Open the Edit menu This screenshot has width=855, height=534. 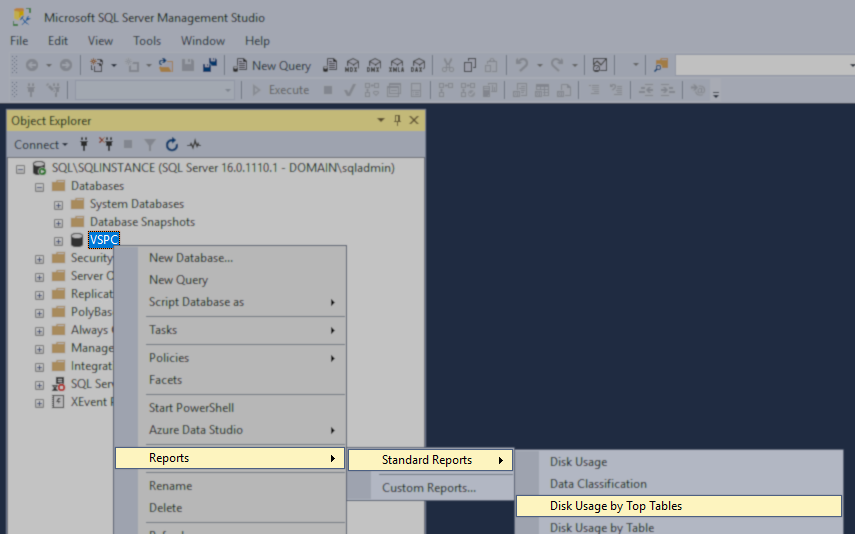click(58, 41)
